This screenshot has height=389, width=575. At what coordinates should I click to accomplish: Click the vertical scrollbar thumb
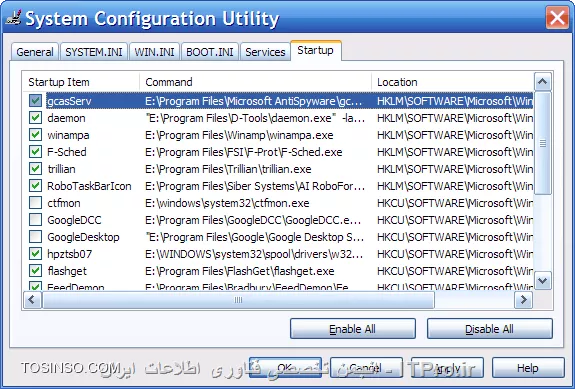point(543,143)
